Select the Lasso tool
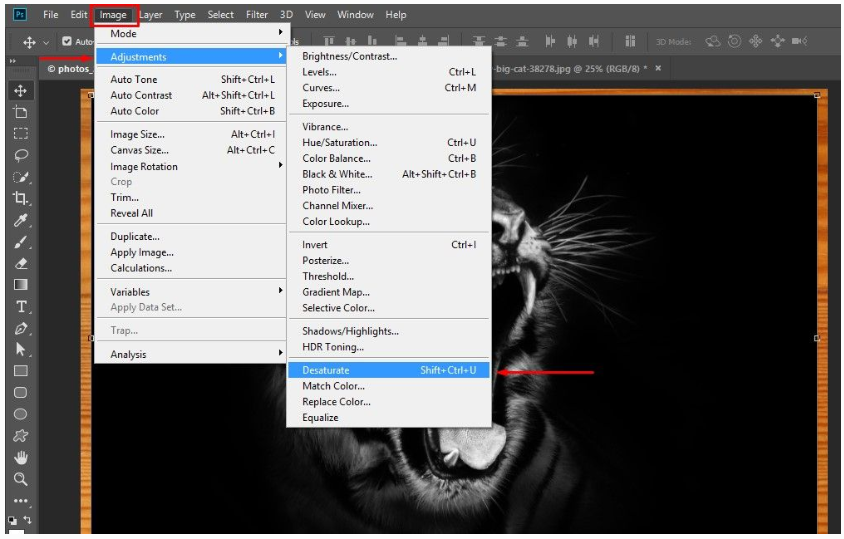The height and width of the screenshot is (539, 844). click(20, 156)
